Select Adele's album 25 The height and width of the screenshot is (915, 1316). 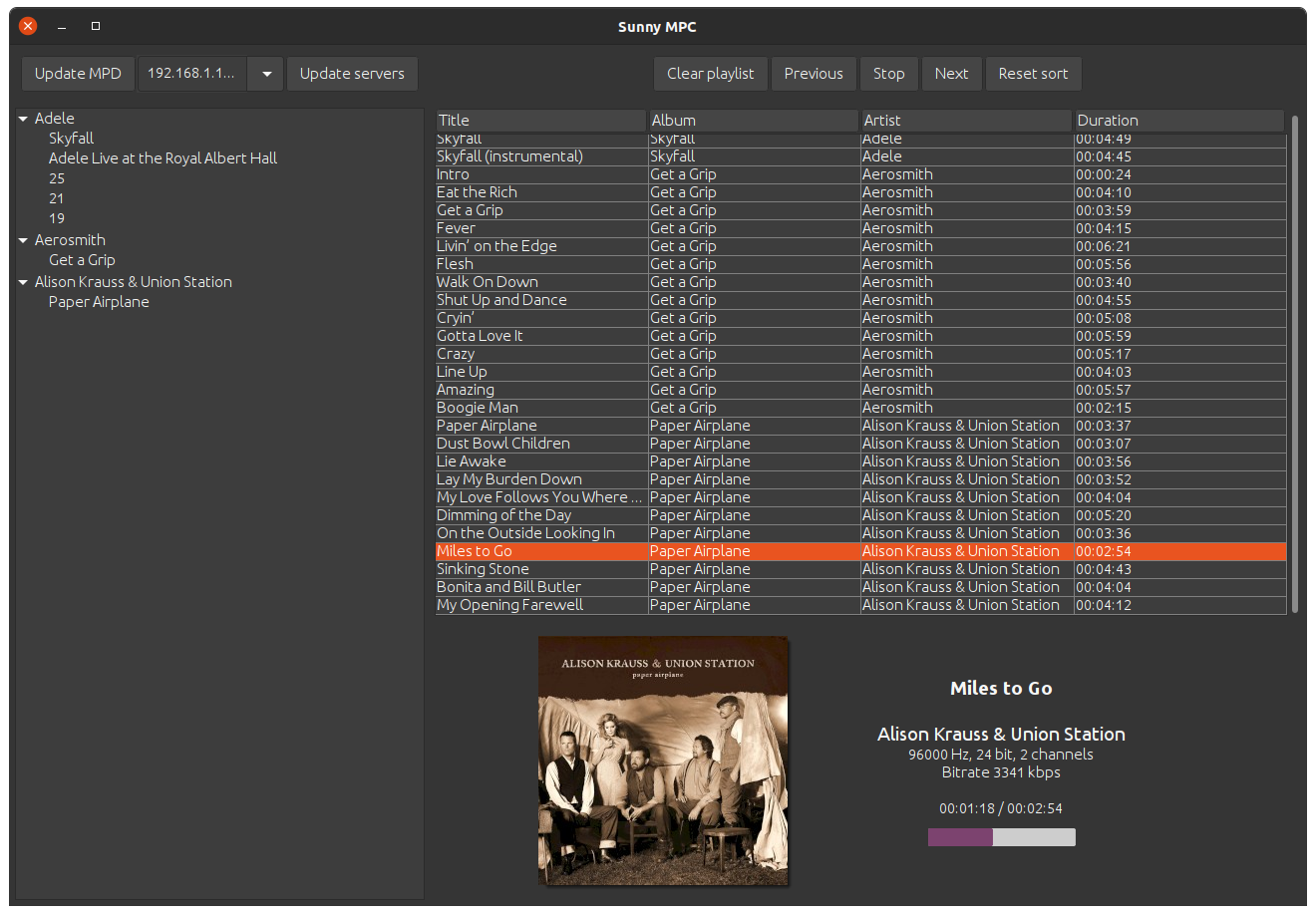pos(57,178)
